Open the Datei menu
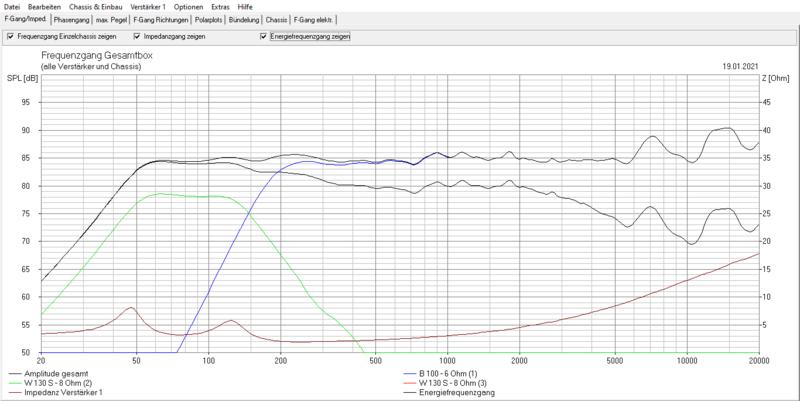This screenshot has width=800, height=401. (x=11, y=7)
